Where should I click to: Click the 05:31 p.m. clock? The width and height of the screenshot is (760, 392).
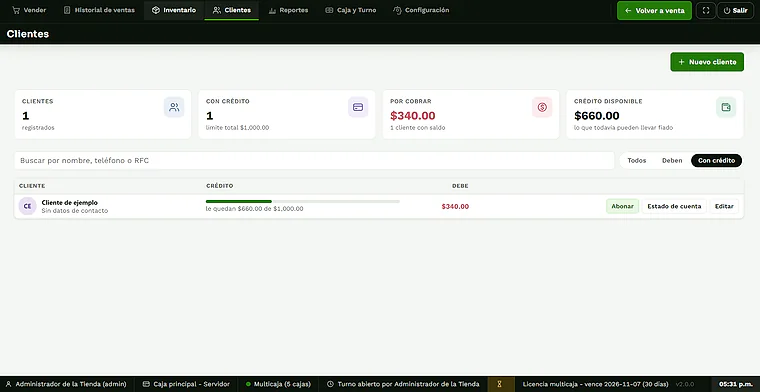pyautogui.click(x=736, y=384)
